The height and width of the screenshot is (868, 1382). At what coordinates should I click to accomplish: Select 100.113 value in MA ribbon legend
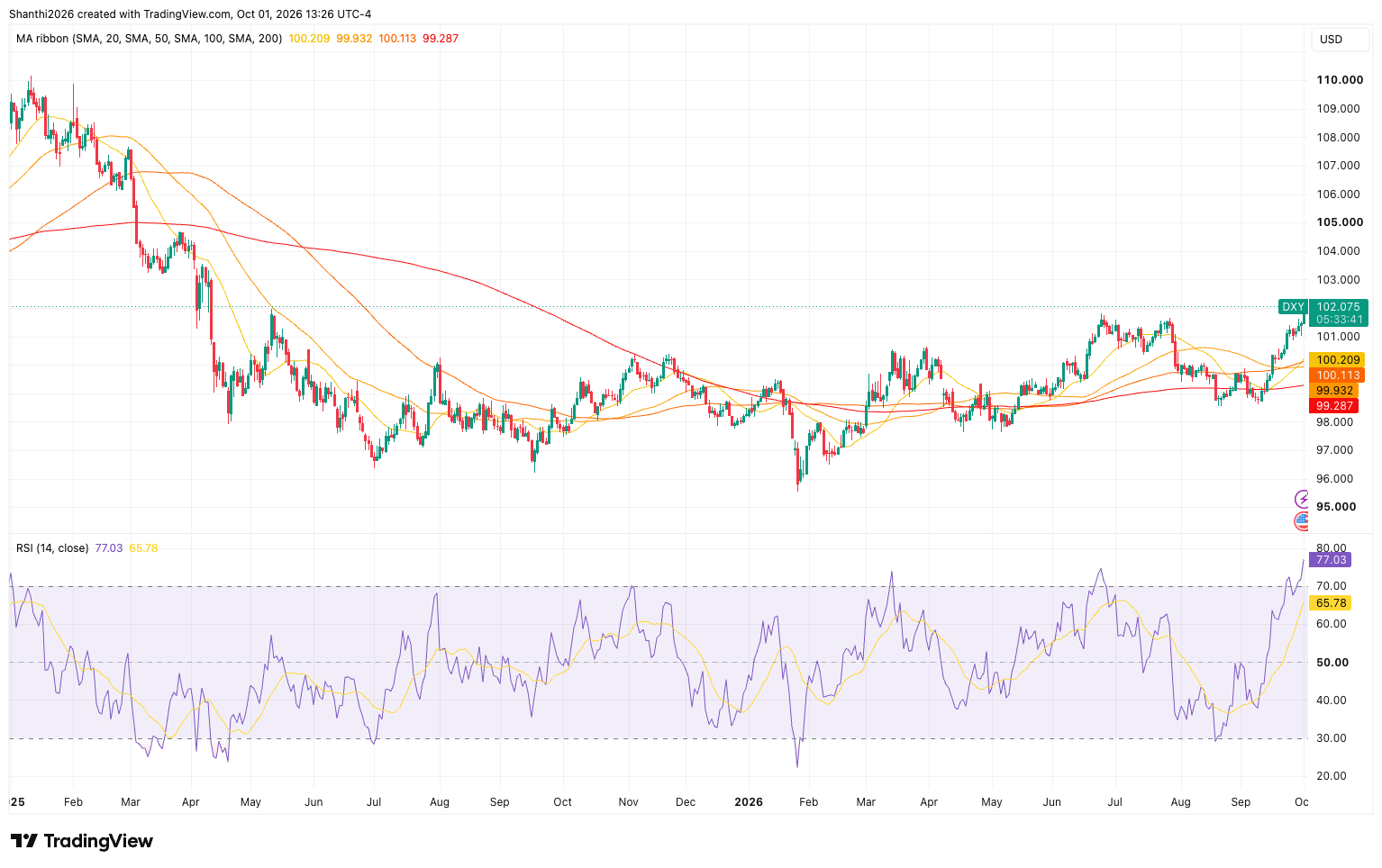(397, 39)
